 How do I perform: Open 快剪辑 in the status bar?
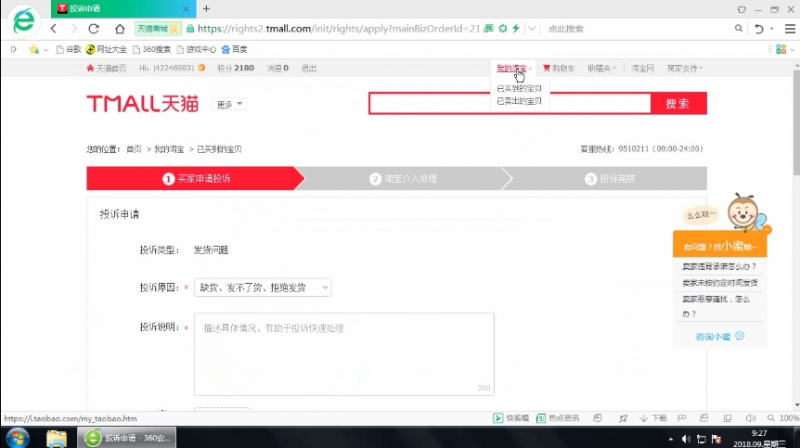tap(511, 418)
